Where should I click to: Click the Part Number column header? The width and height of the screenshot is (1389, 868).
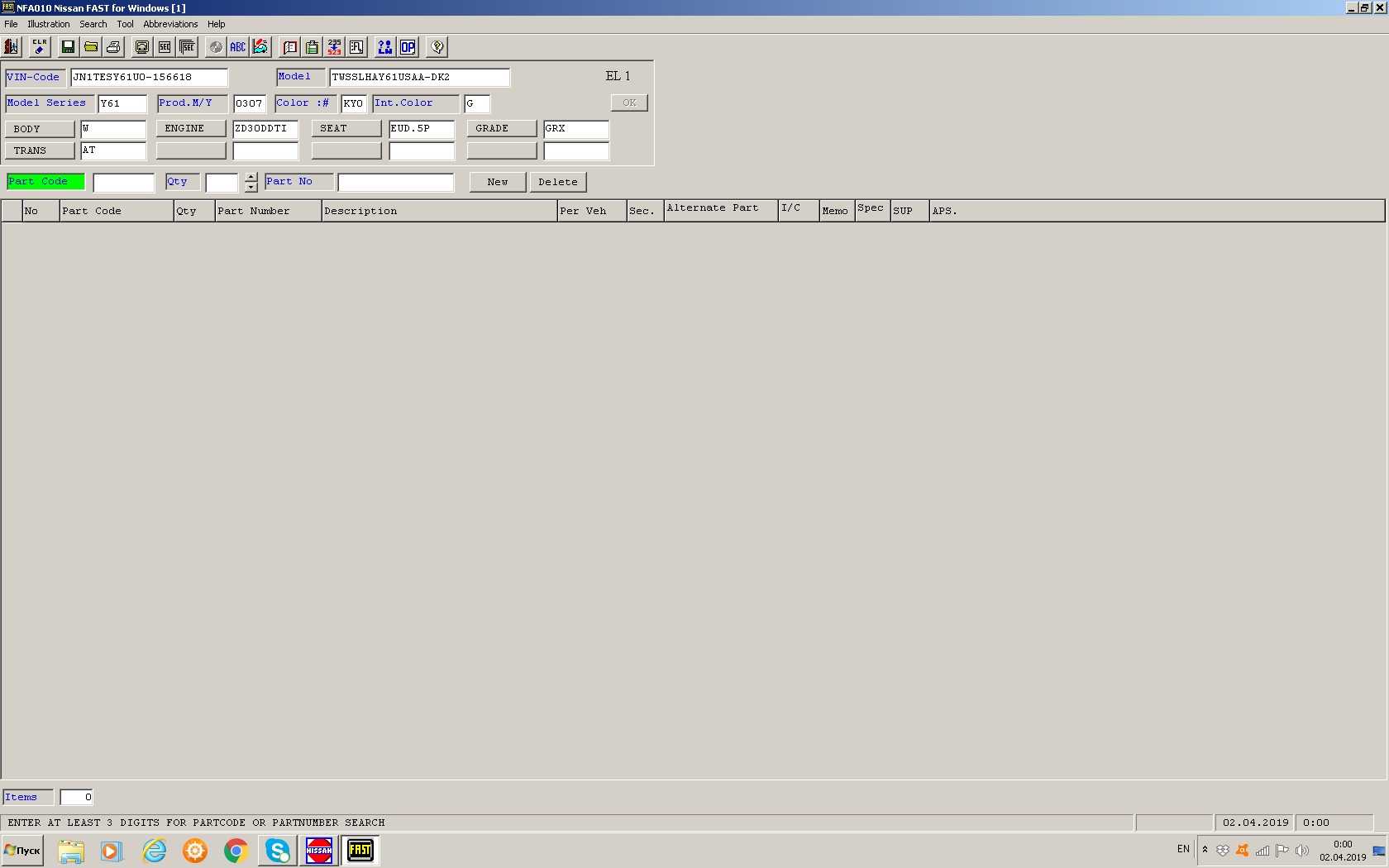tap(268, 211)
